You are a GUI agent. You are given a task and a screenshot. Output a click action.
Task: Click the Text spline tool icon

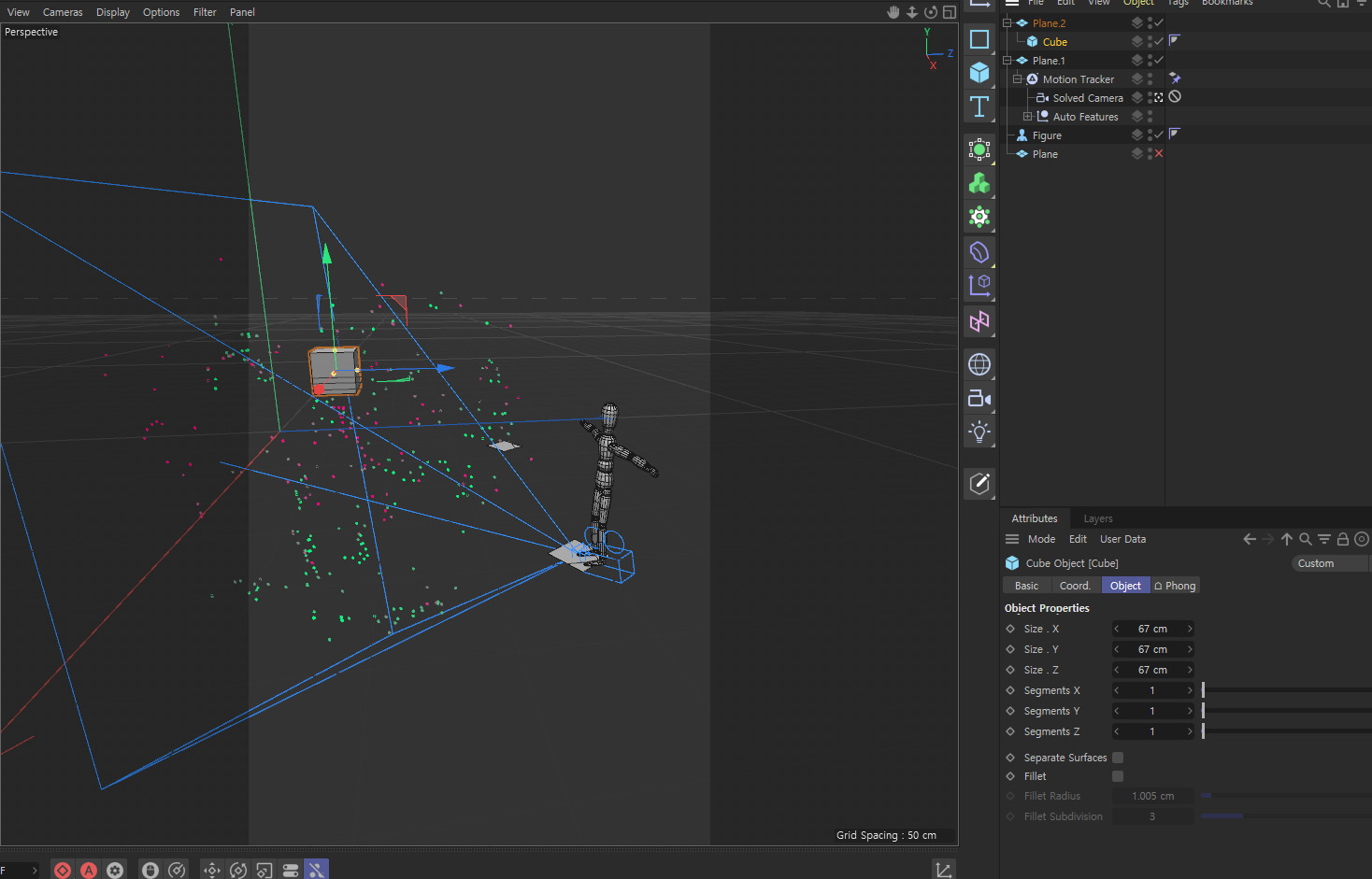[979, 107]
